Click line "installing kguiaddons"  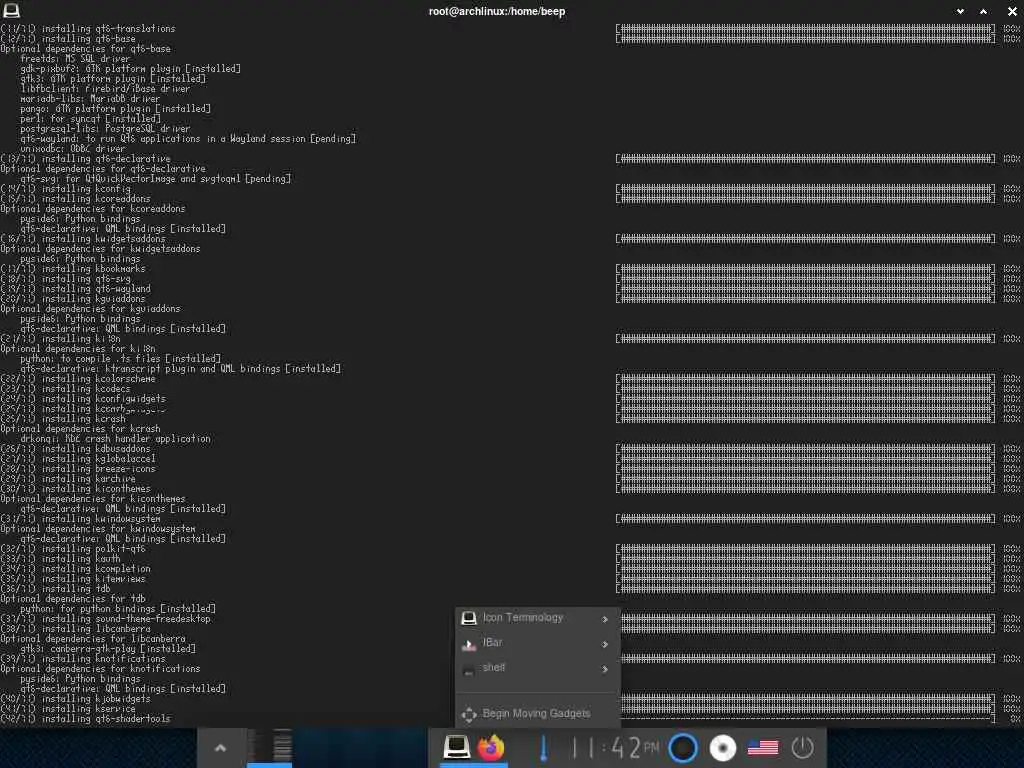pyautogui.click(x=72, y=298)
